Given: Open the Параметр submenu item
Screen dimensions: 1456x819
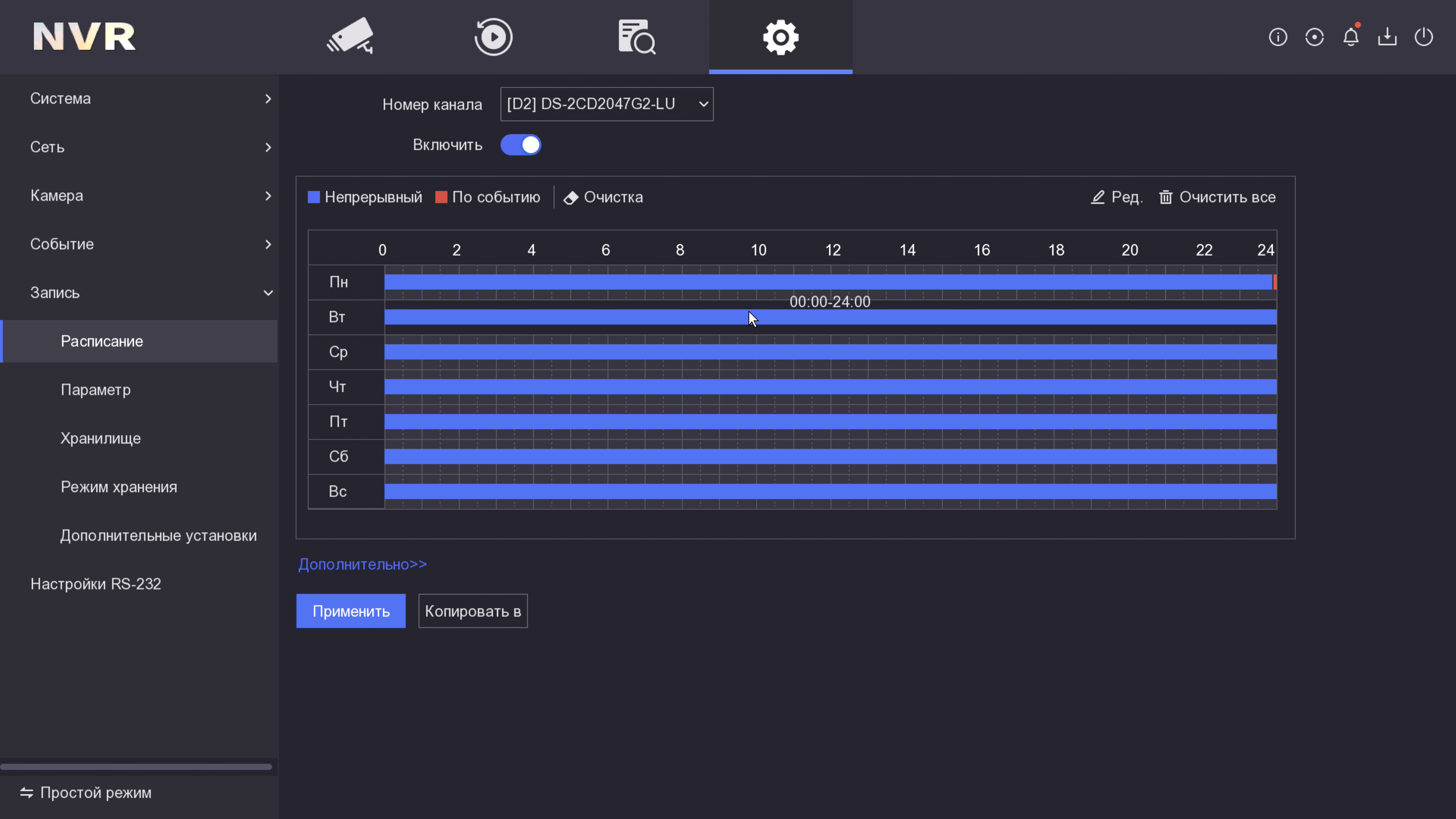Looking at the screenshot, I should pyautogui.click(x=96, y=389).
